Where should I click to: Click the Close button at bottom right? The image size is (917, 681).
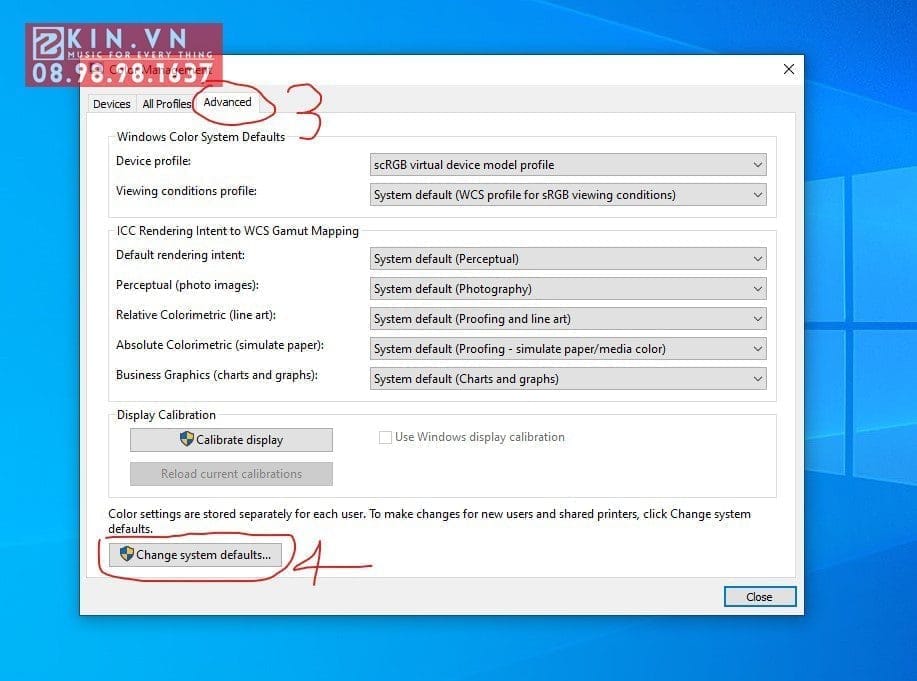pyautogui.click(x=759, y=596)
